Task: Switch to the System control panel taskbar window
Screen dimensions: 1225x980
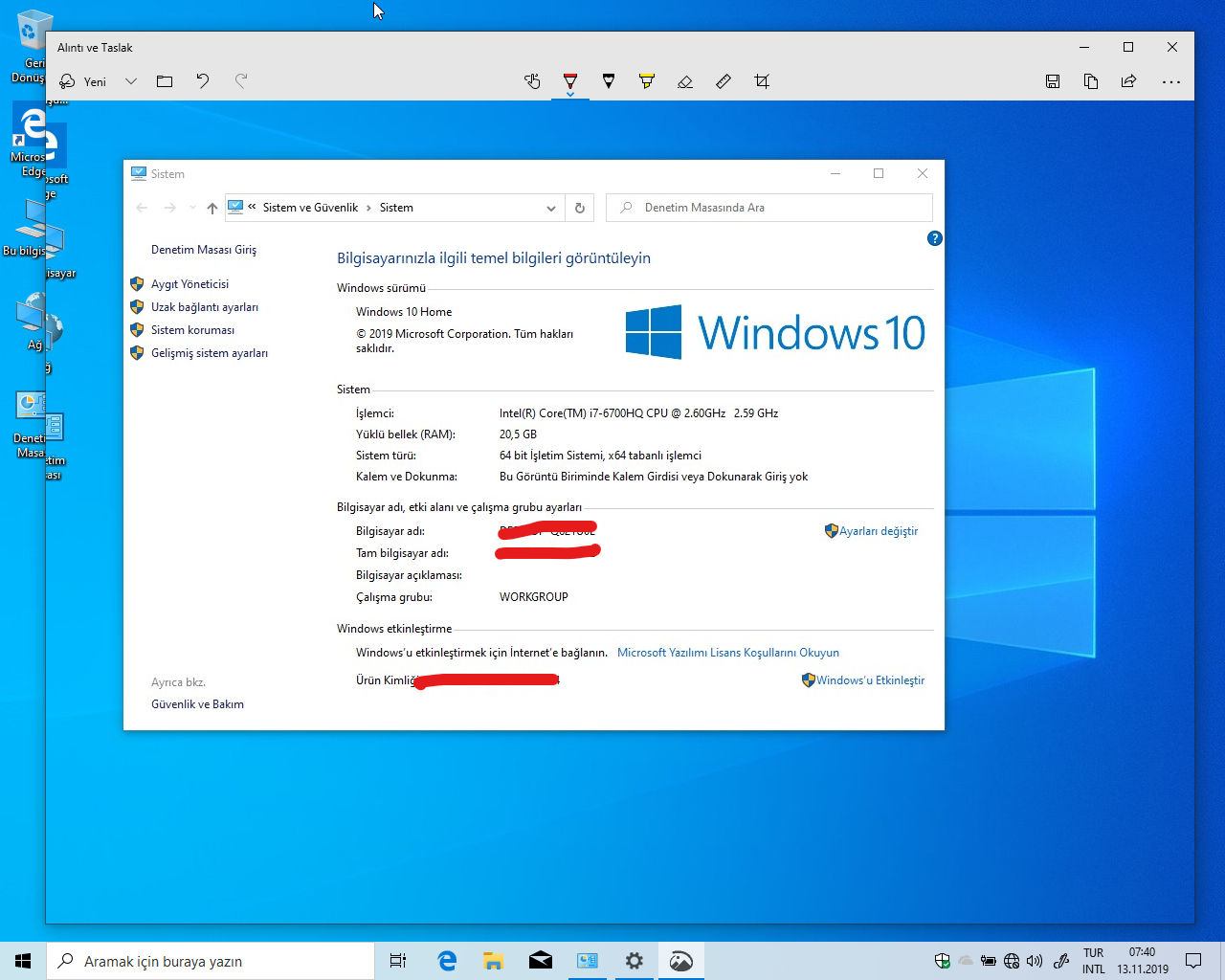Action: tap(588, 961)
